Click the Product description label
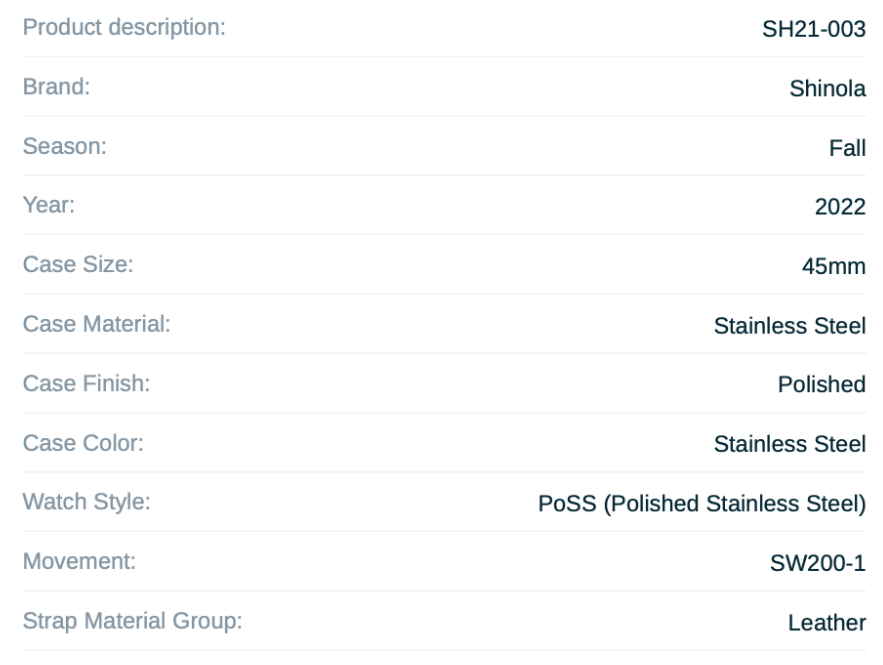The width and height of the screenshot is (883, 665). [124, 28]
